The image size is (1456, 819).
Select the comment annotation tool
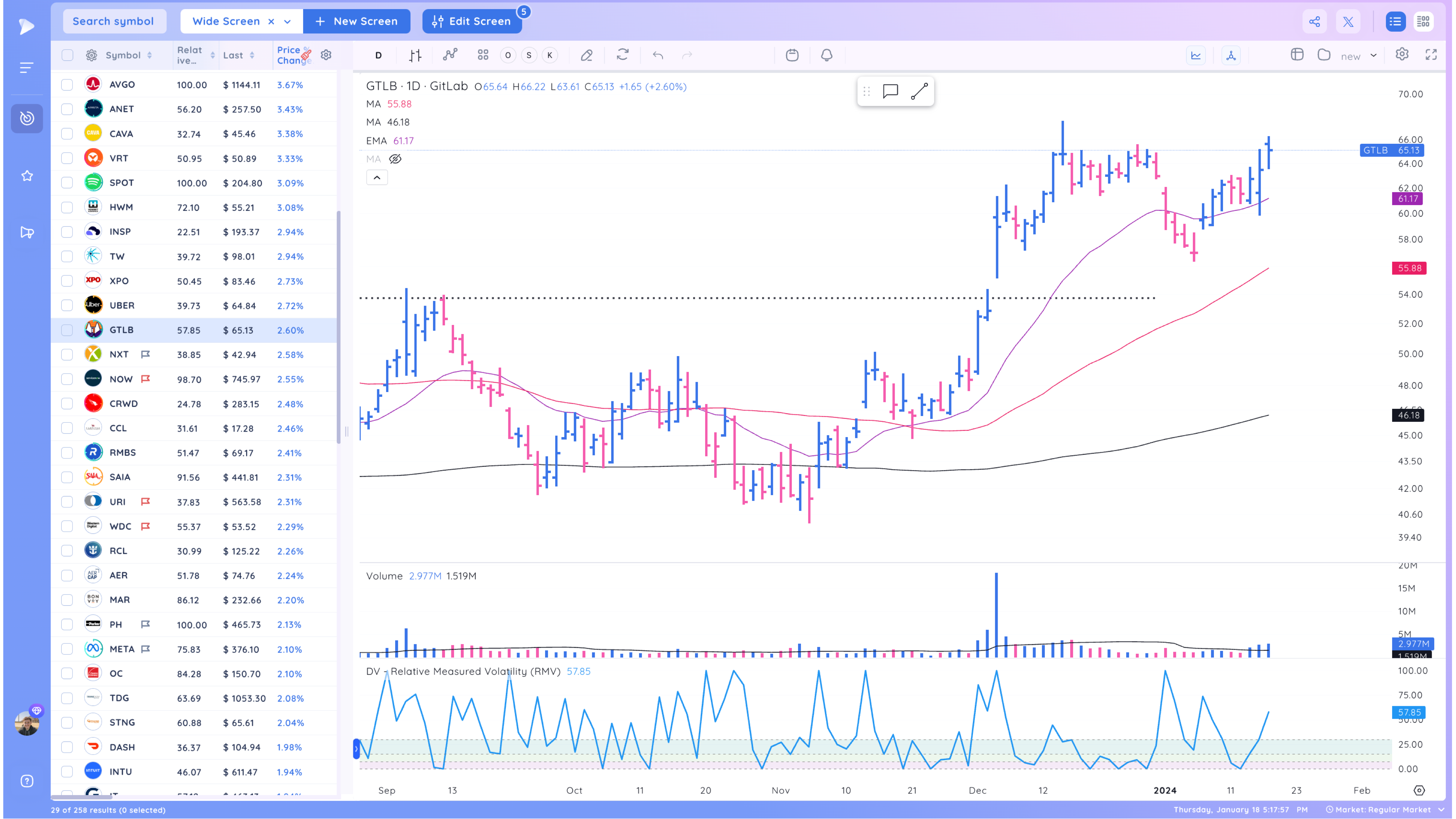click(890, 91)
